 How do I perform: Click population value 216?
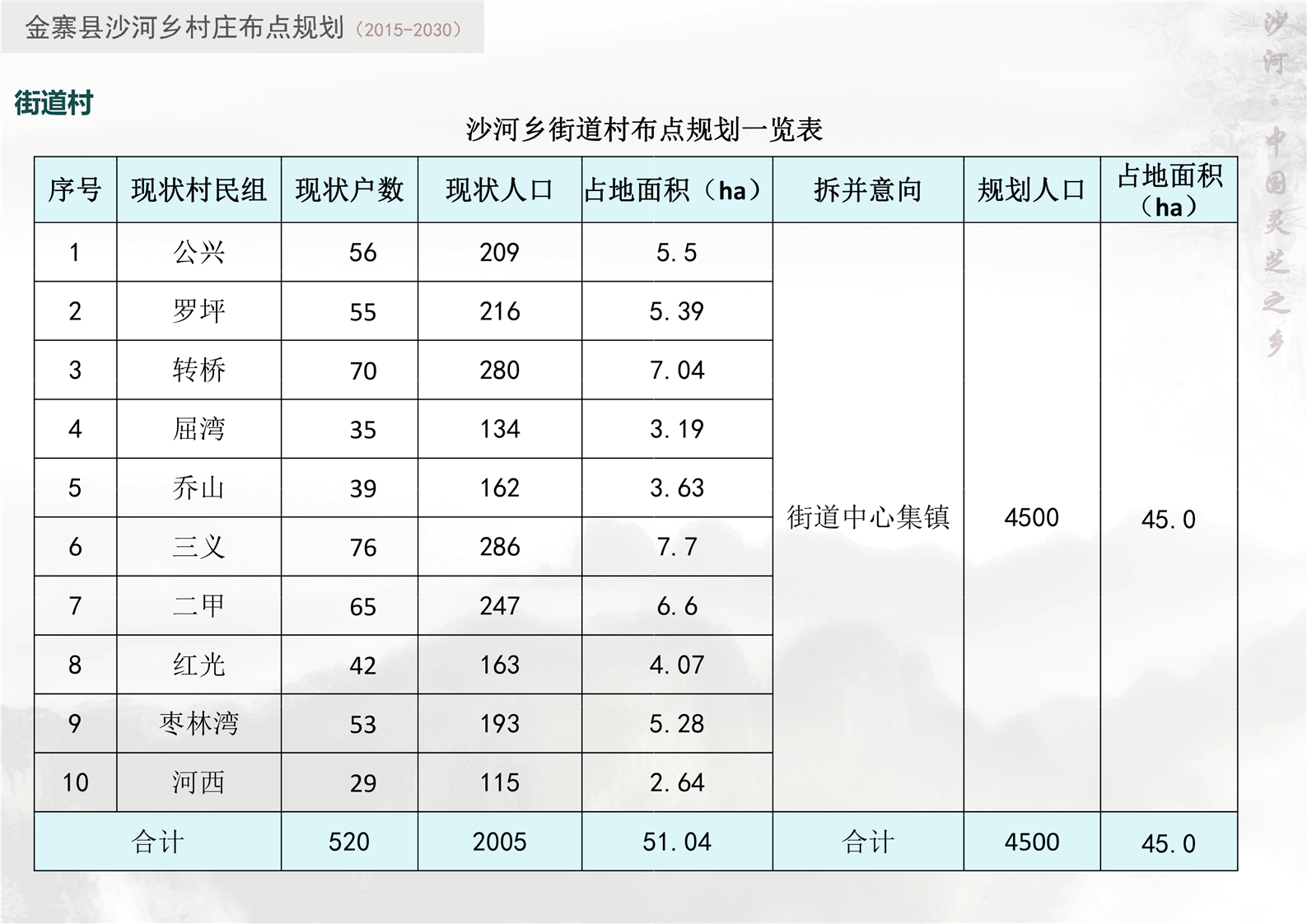tap(500, 311)
